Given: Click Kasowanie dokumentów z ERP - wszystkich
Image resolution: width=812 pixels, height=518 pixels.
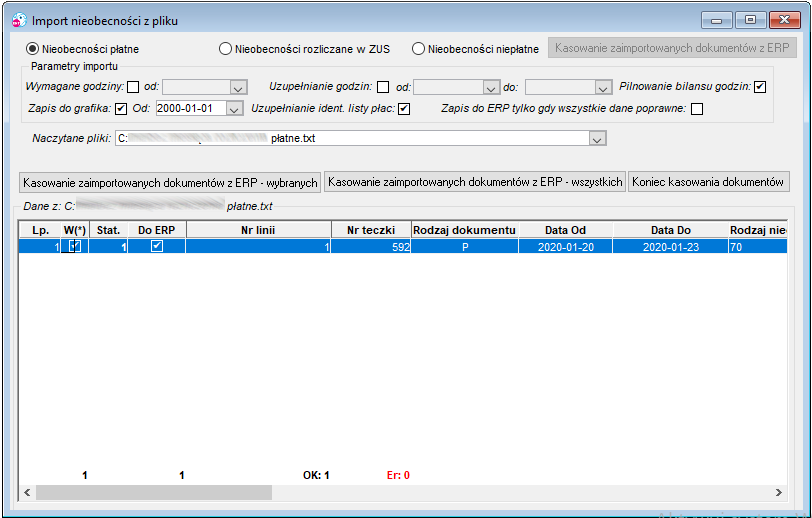Looking at the screenshot, I should pyautogui.click(x=475, y=182).
